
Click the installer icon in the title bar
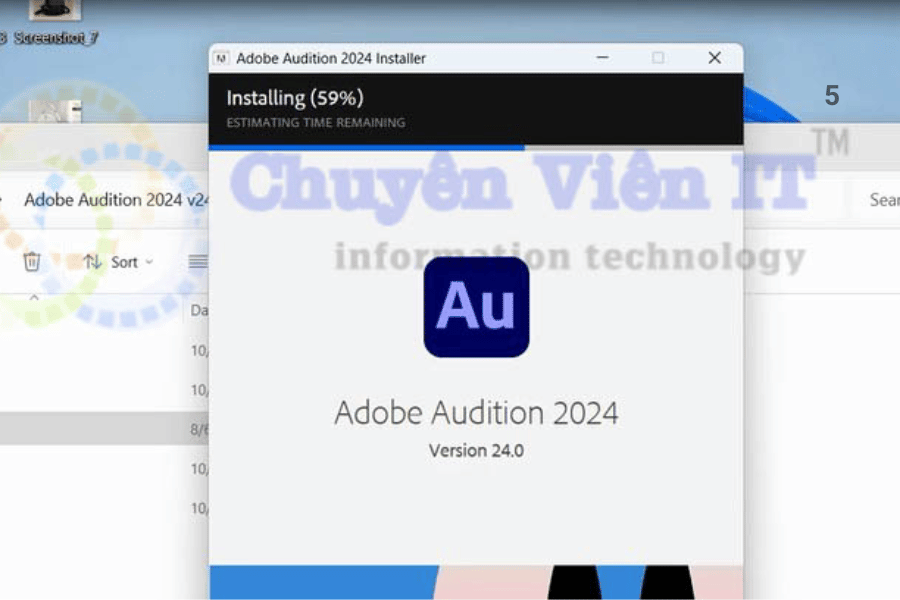coord(222,58)
